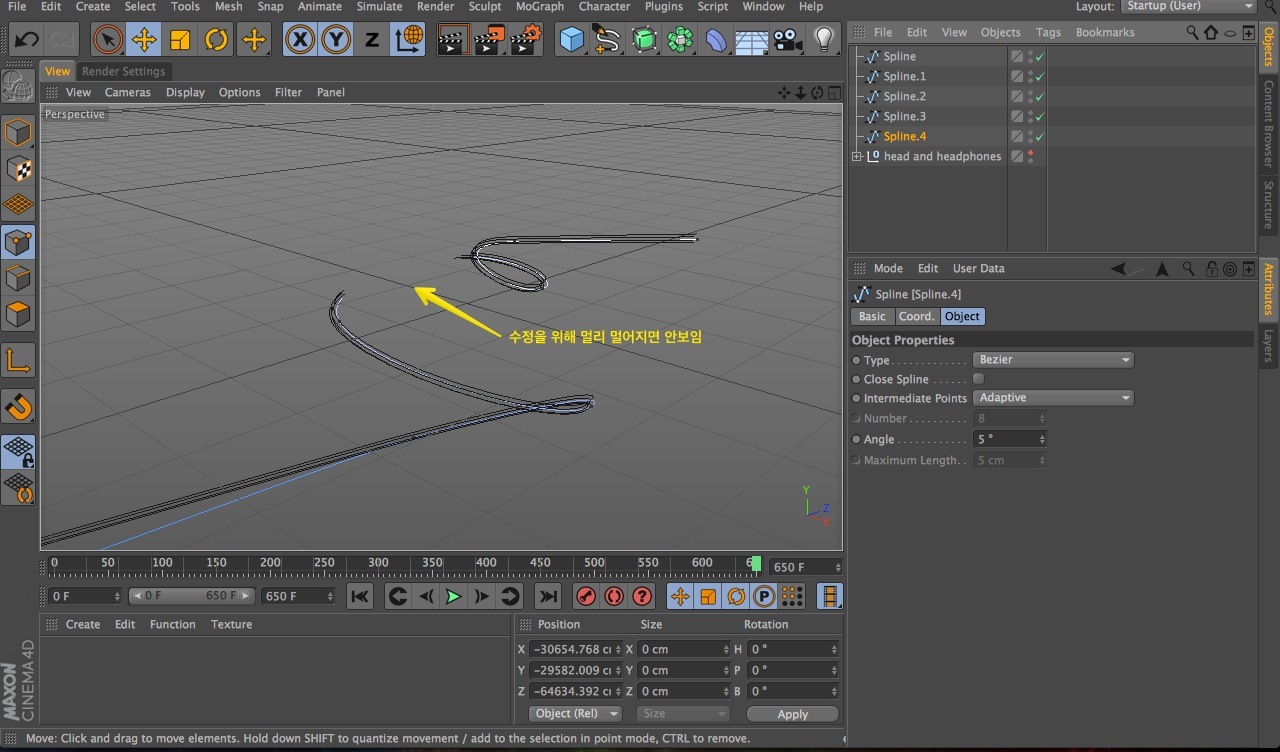The width and height of the screenshot is (1280, 752).
Task: Activate the Scale tool in top toolbar
Action: (x=180, y=40)
